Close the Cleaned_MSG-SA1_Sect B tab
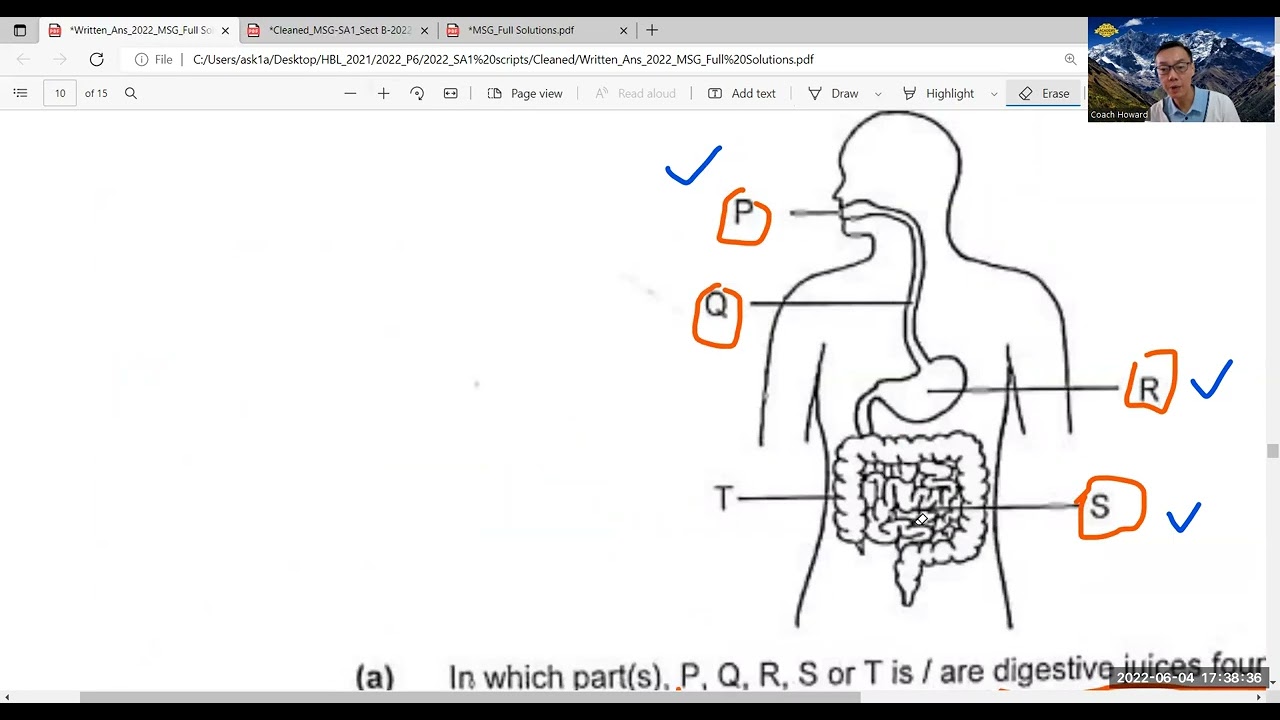1280x720 pixels. click(x=424, y=30)
